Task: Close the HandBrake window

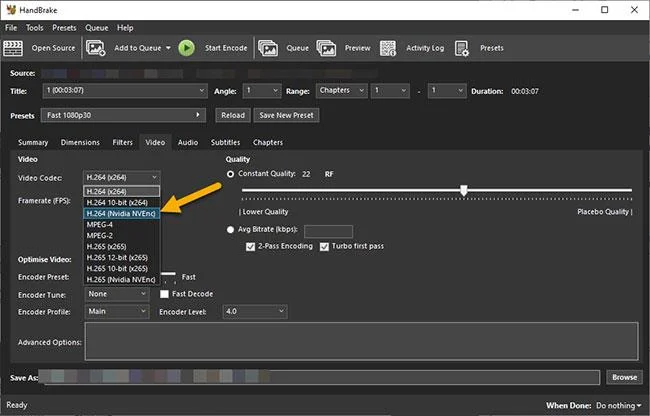Action: click(634, 10)
